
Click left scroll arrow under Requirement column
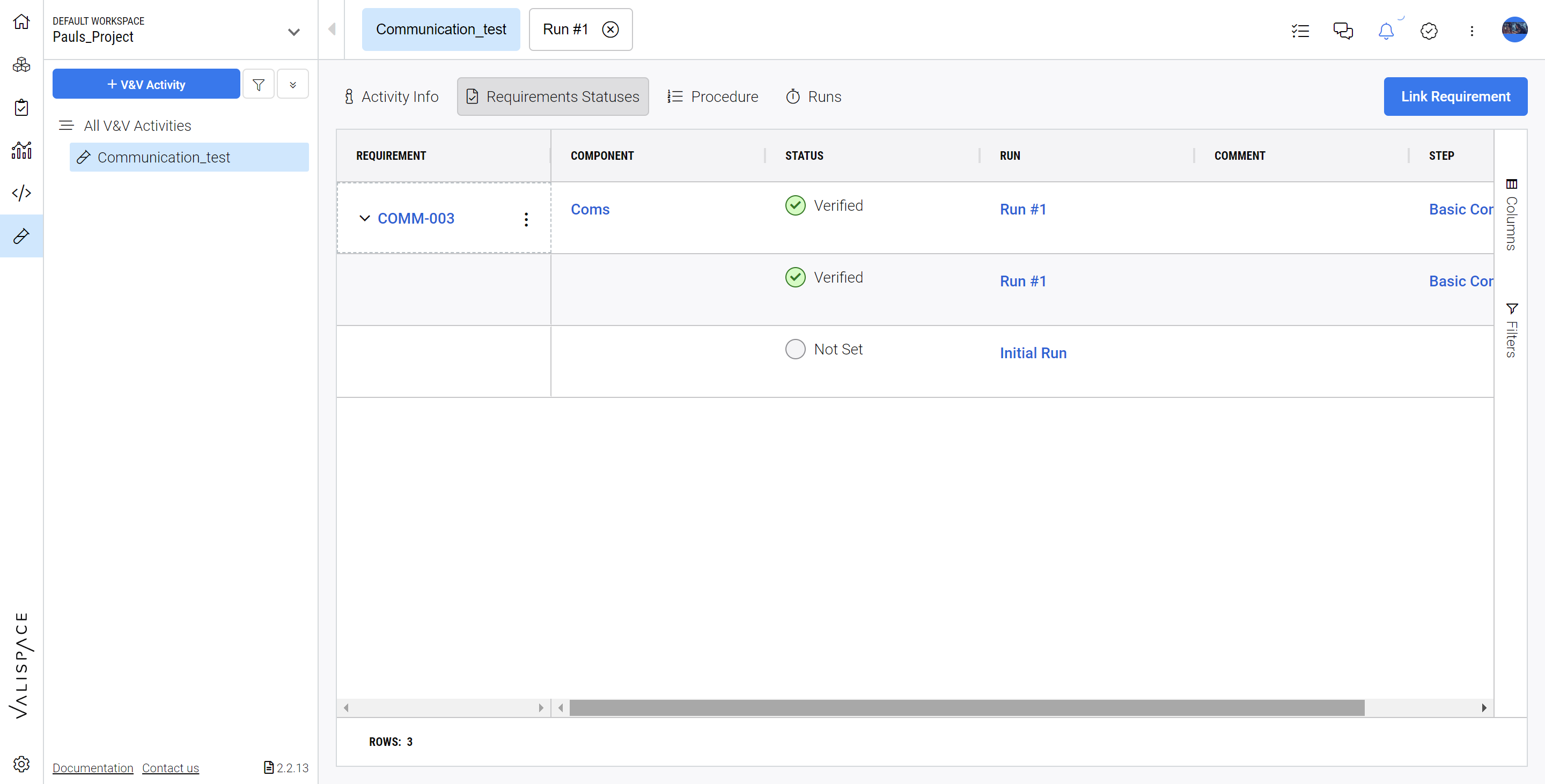pyautogui.click(x=346, y=708)
